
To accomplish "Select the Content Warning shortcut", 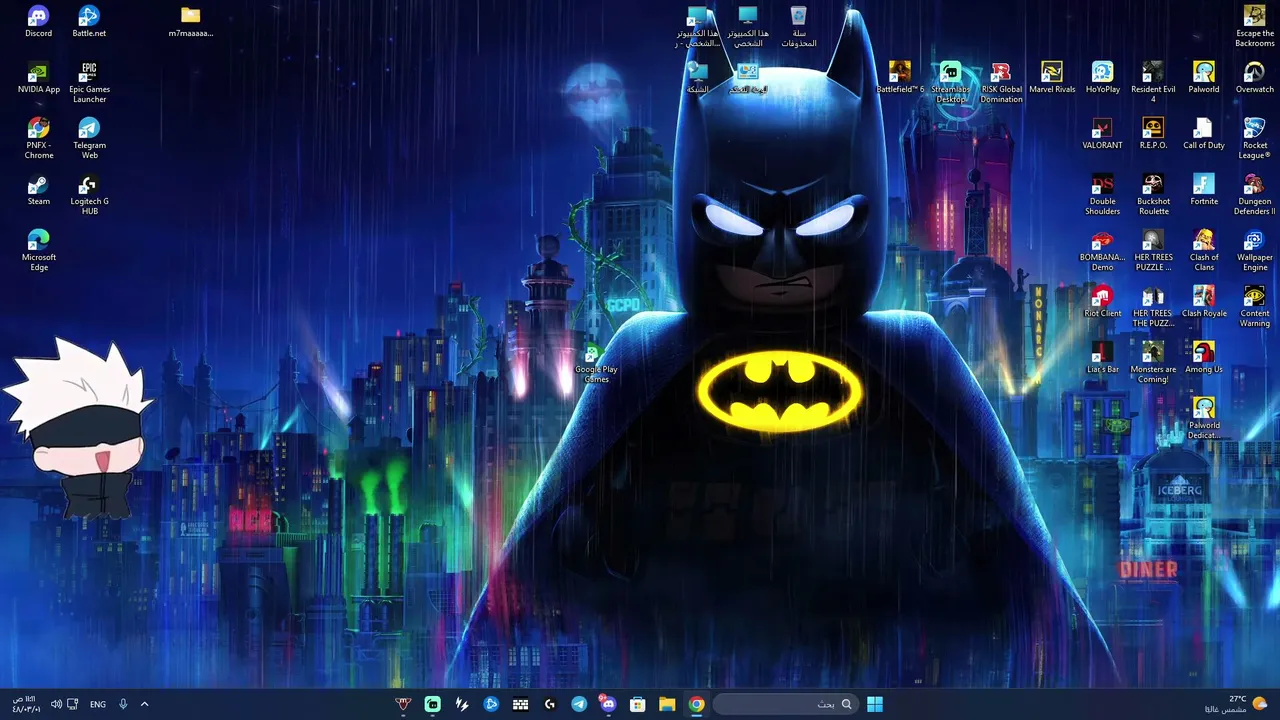I will (1254, 306).
